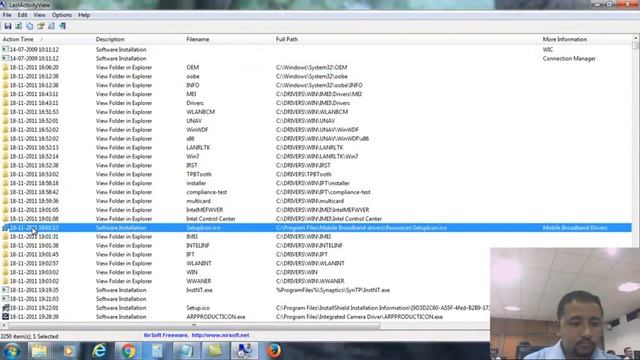This screenshot has width=640, height=360.
Task: Click the Refresh toolbar icon
Action: (x=19, y=26)
